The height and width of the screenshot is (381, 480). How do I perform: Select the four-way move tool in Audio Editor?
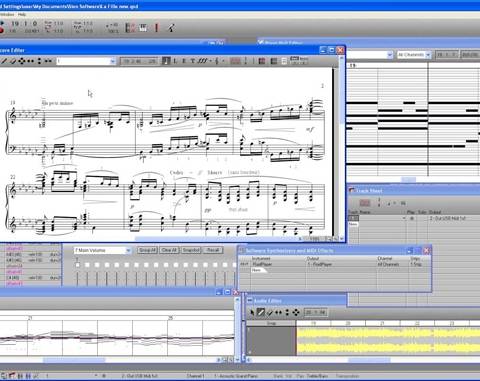pos(296,312)
